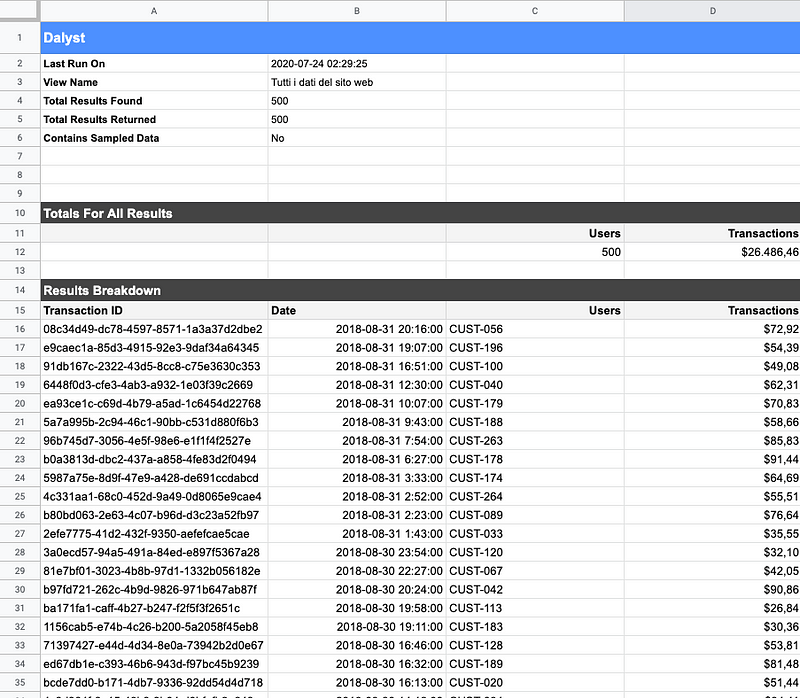The image size is (800, 698).
Task: Select column C header
Action: (535, 11)
